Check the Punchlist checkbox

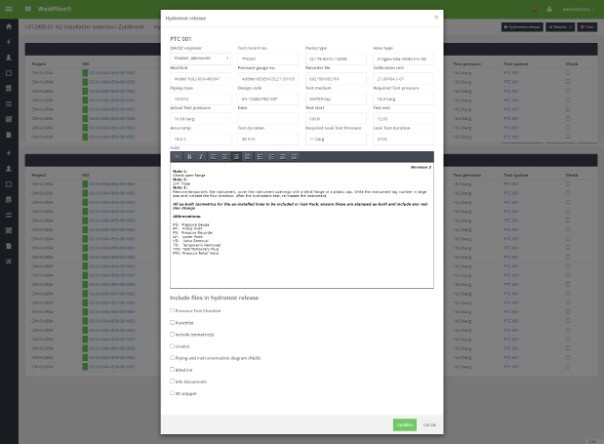point(172,322)
